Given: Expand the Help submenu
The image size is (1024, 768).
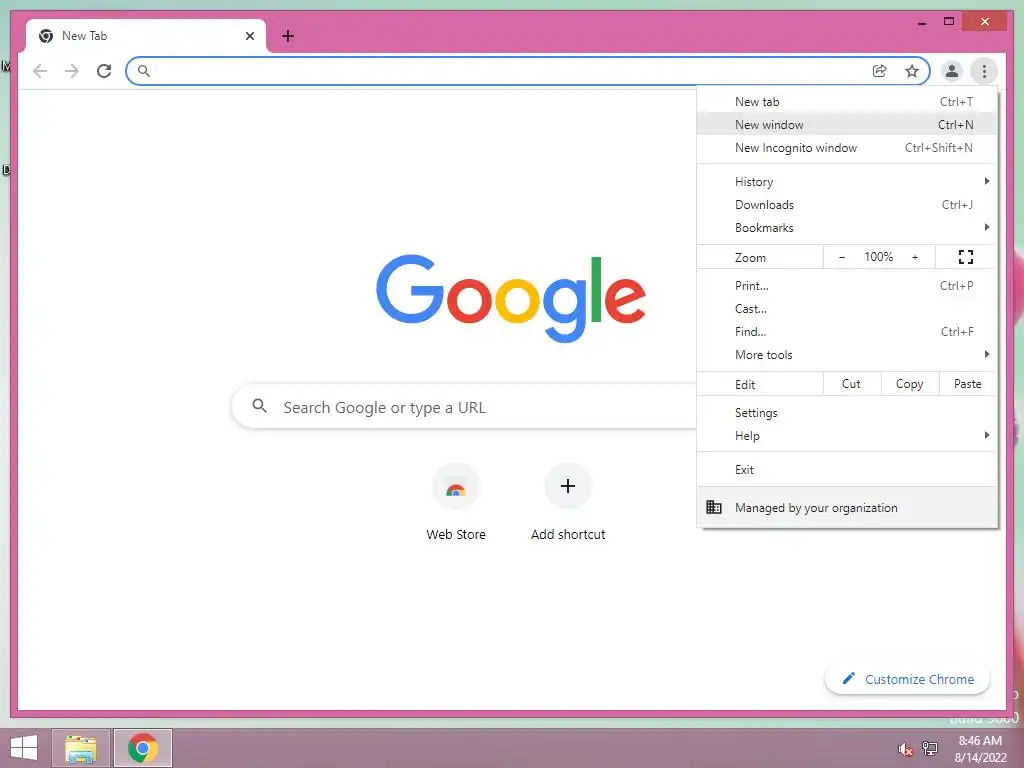Looking at the screenshot, I should coord(847,436).
